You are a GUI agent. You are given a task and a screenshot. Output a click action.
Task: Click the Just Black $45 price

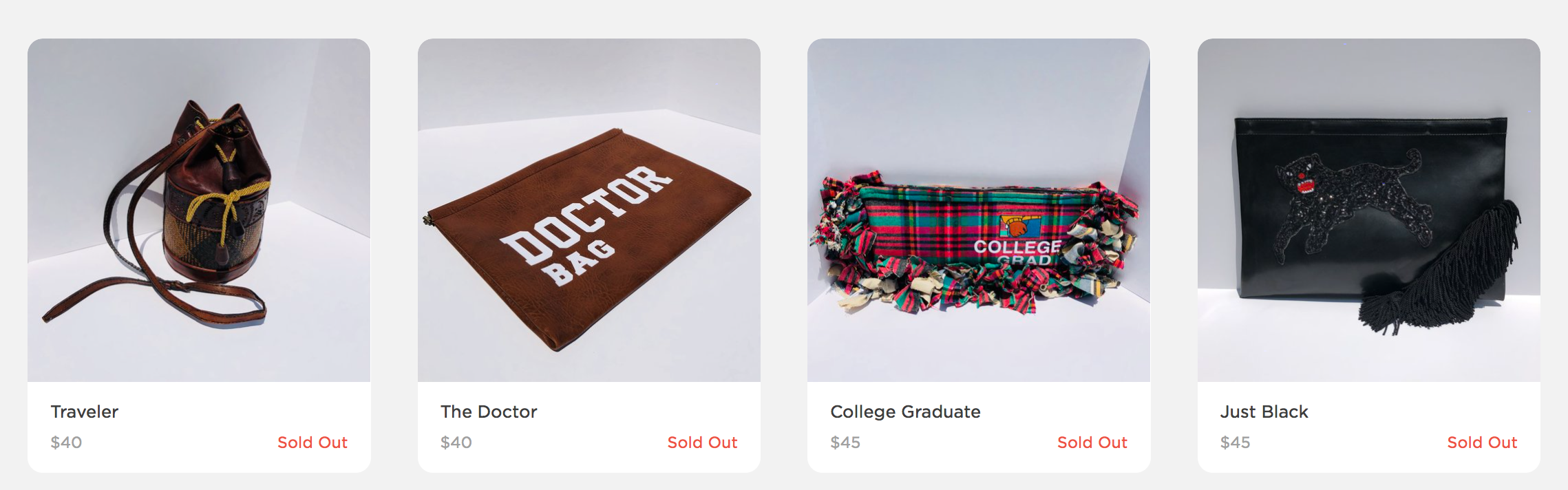tap(1236, 443)
